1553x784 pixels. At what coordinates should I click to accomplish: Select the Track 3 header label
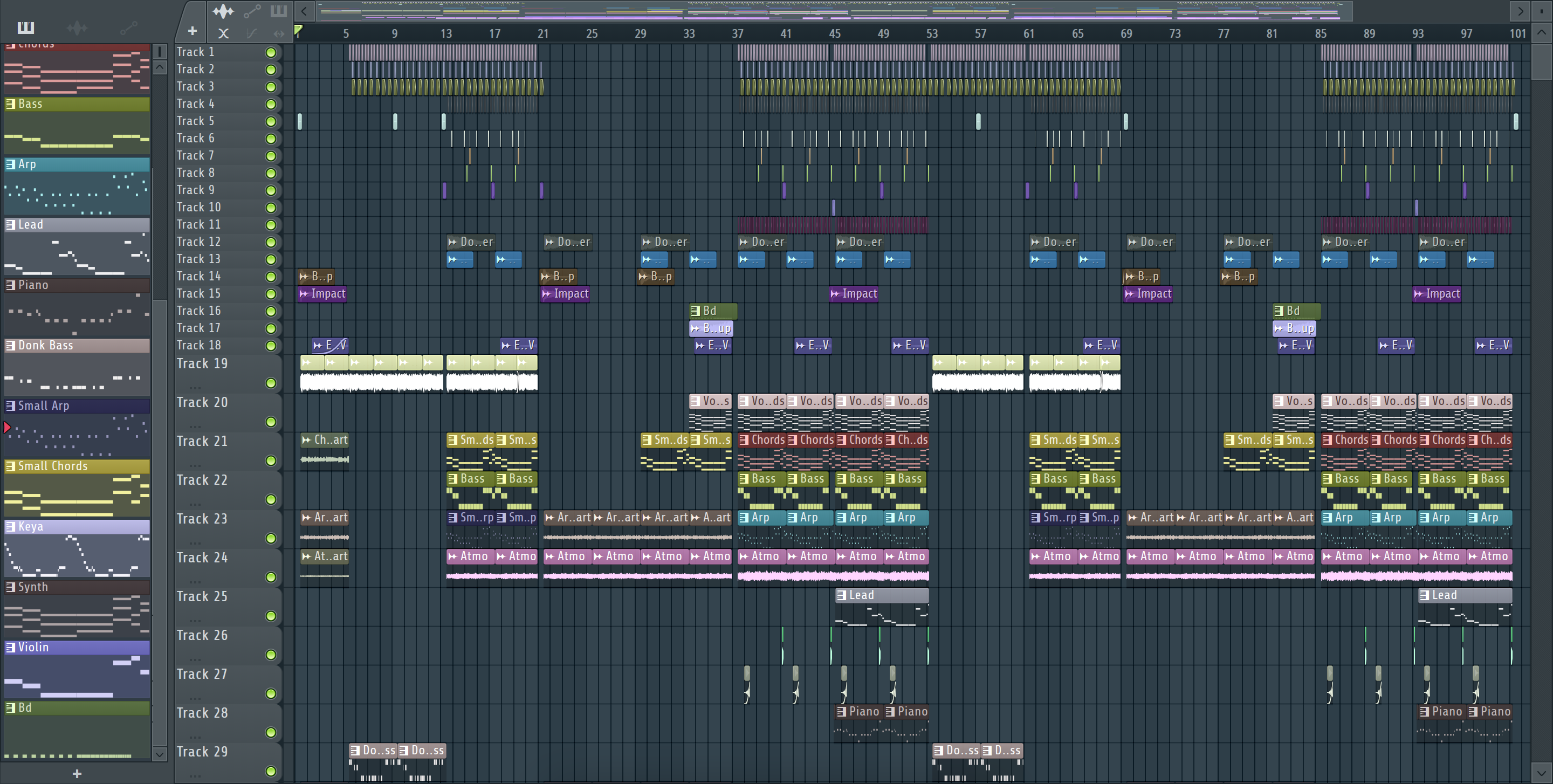[x=195, y=87]
